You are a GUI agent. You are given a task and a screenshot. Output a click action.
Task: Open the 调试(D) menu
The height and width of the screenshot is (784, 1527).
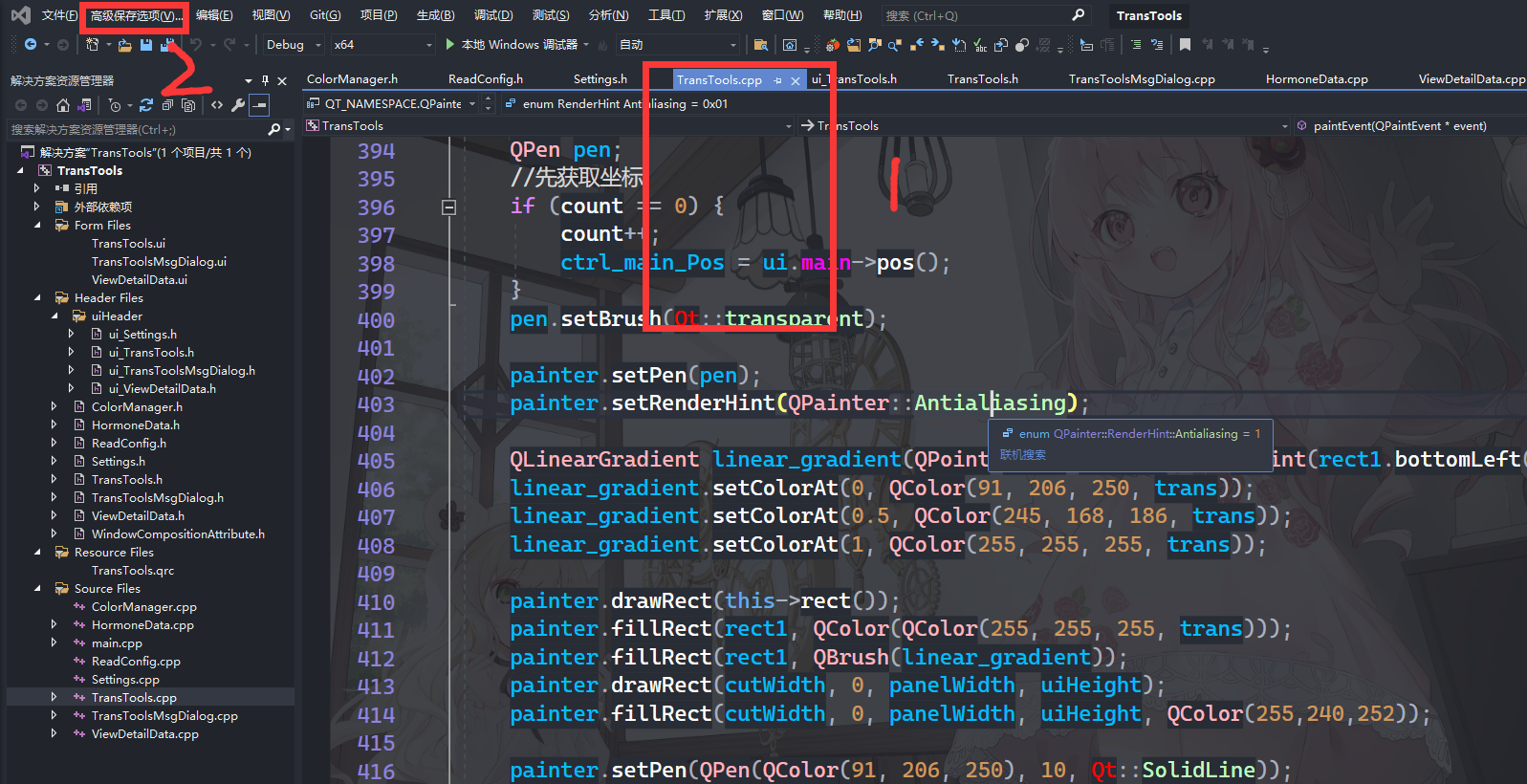click(x=493, y=15)
